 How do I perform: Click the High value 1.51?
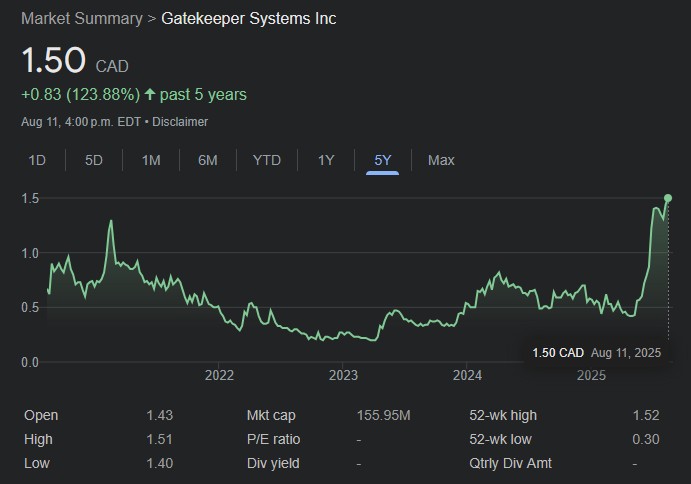(160, 439)
